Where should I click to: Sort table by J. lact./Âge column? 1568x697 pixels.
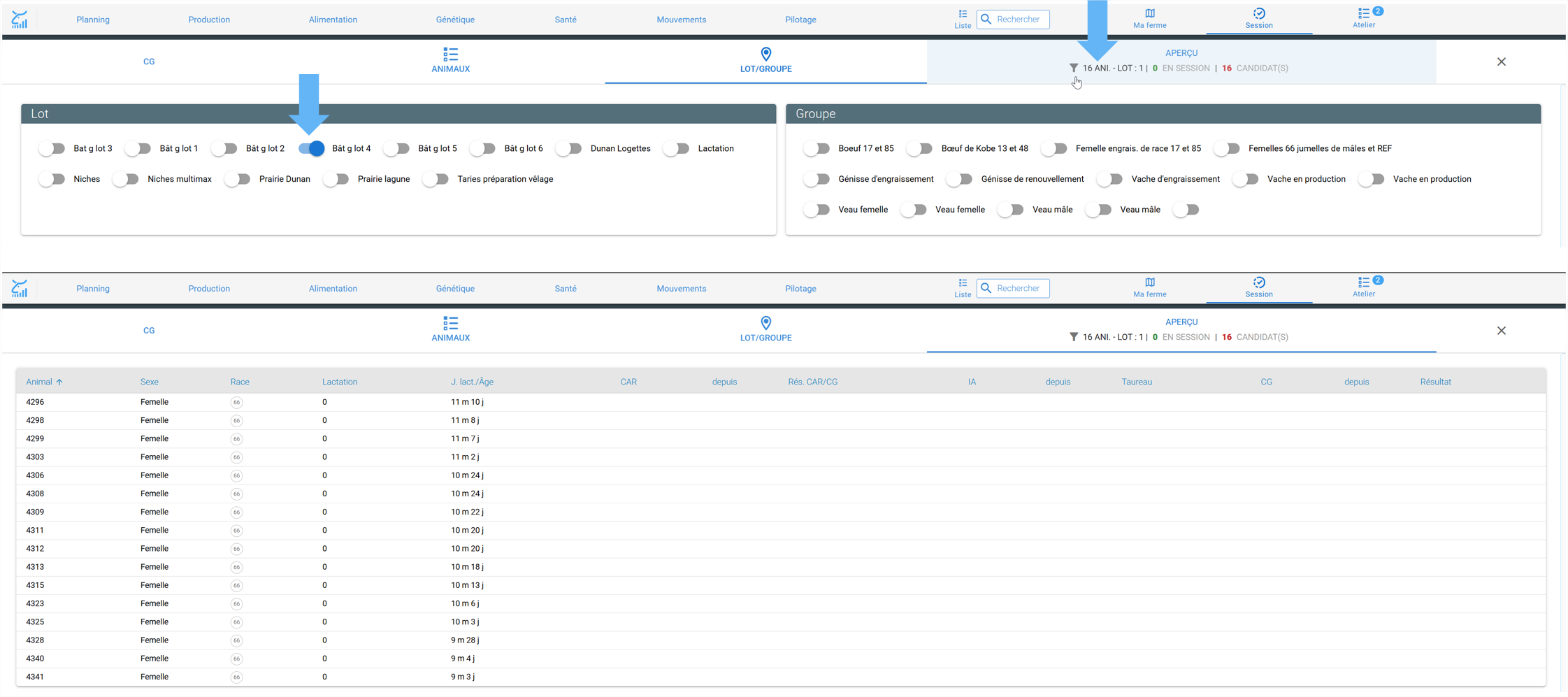point(472,382)
